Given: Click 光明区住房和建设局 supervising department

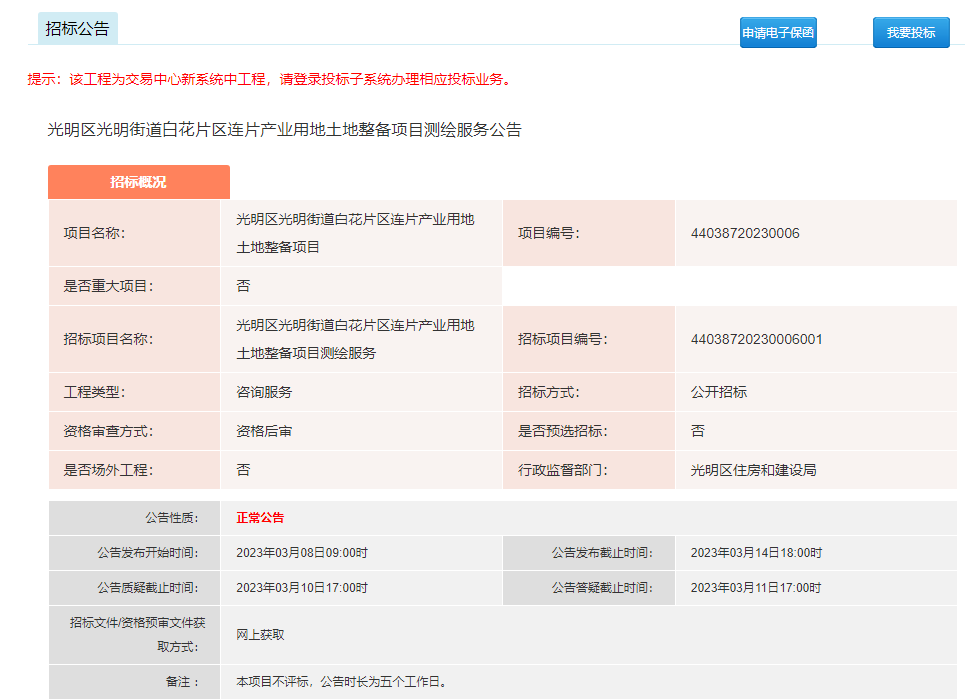Looking at the screenshot, I should [x=753, y=470].
